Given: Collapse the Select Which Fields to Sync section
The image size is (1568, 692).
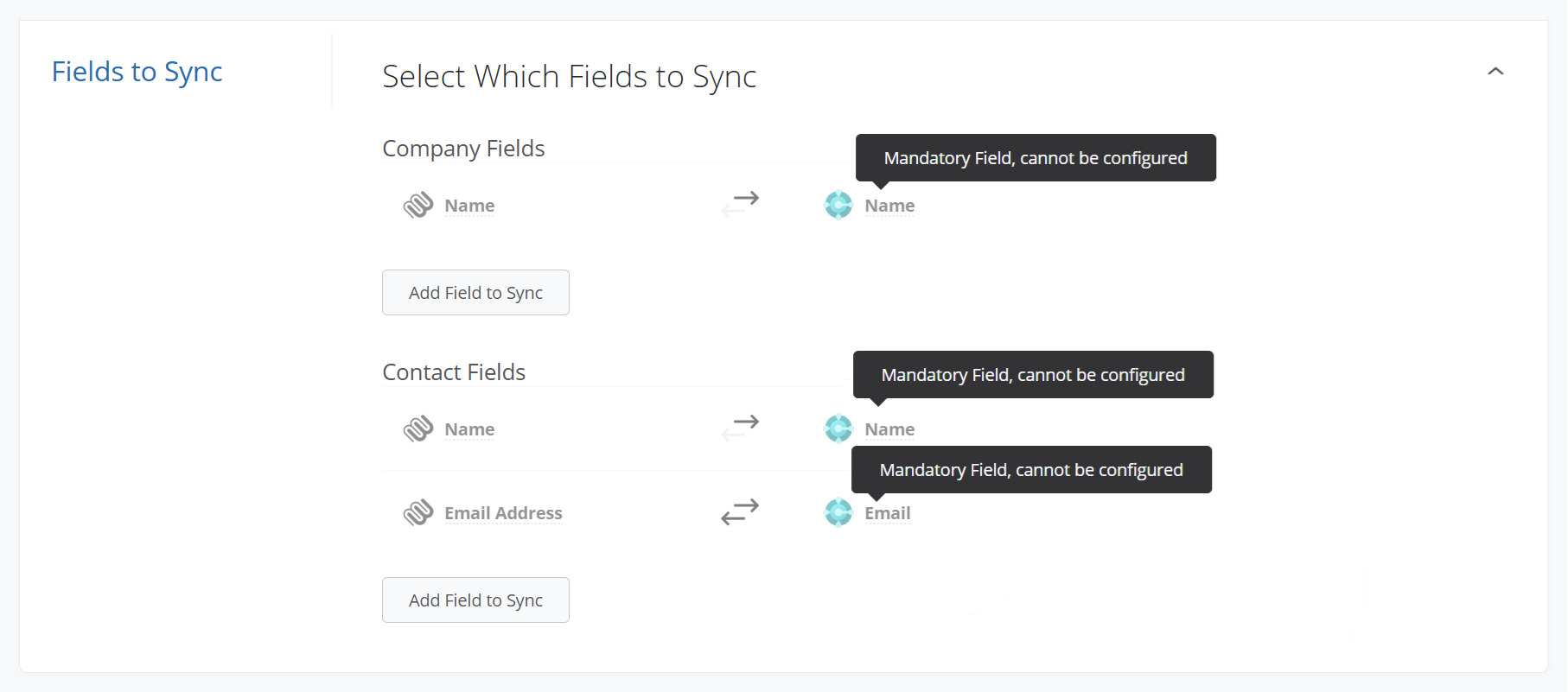Looking at the screenshot, I should point(1495,72).
